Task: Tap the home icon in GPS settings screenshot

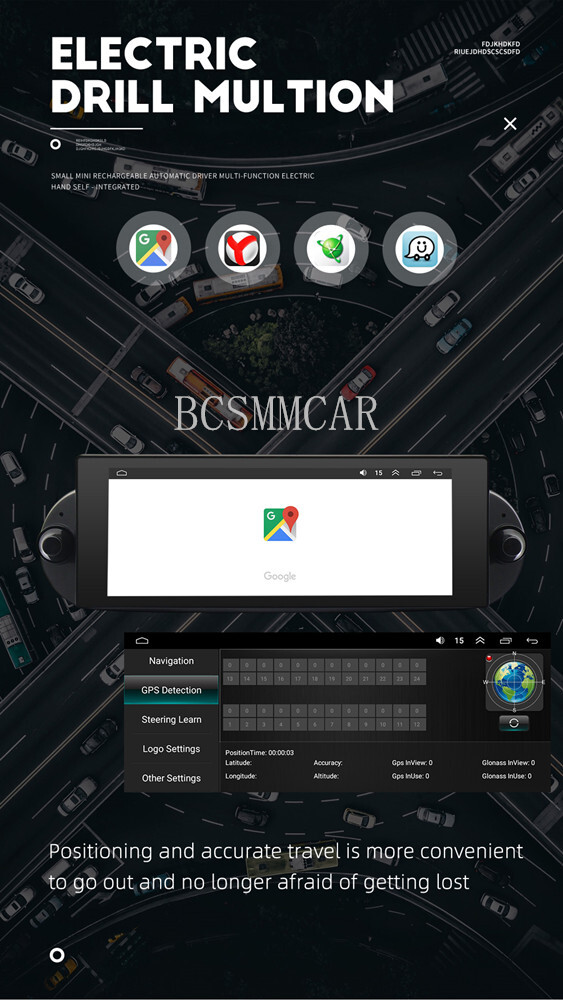Action: point(142,640)
